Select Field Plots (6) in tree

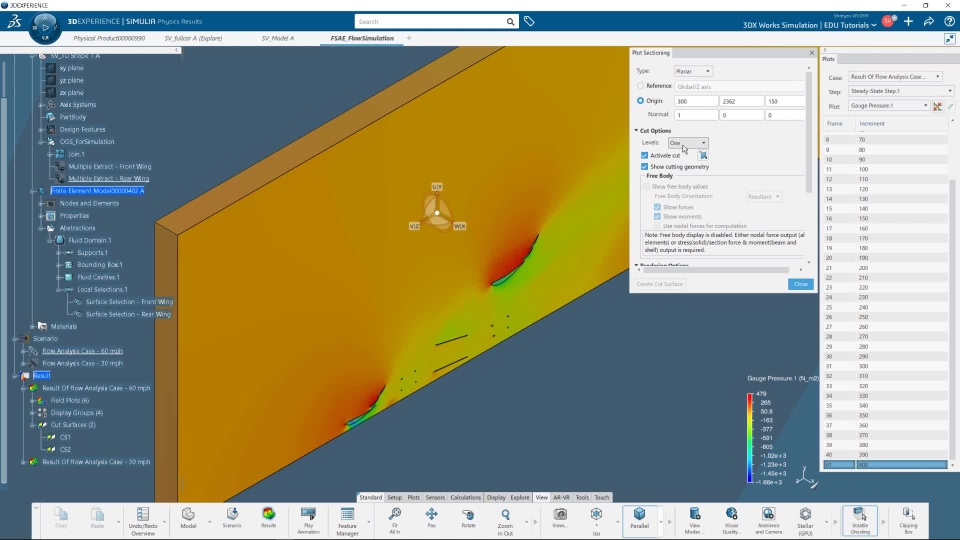click(x=70, y=400)
